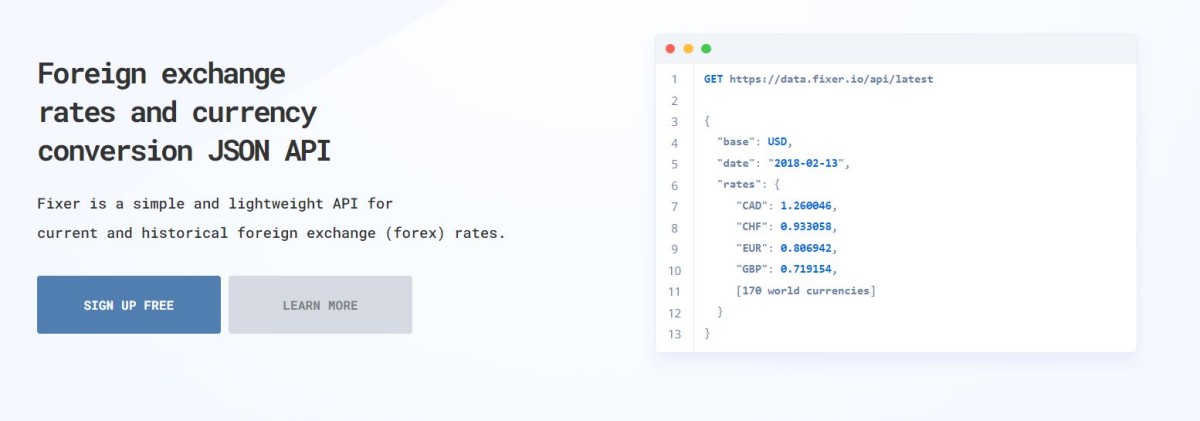1200x421 pixels.
Task: Click the main headline about Foreign exchange
Action: click(x=184, y=112)
